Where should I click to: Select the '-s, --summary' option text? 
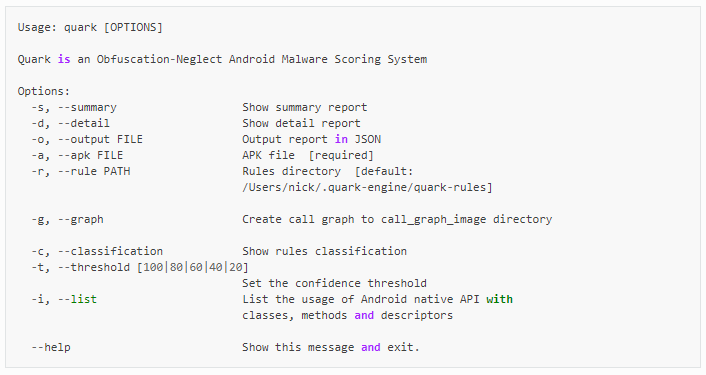point(74,108)
